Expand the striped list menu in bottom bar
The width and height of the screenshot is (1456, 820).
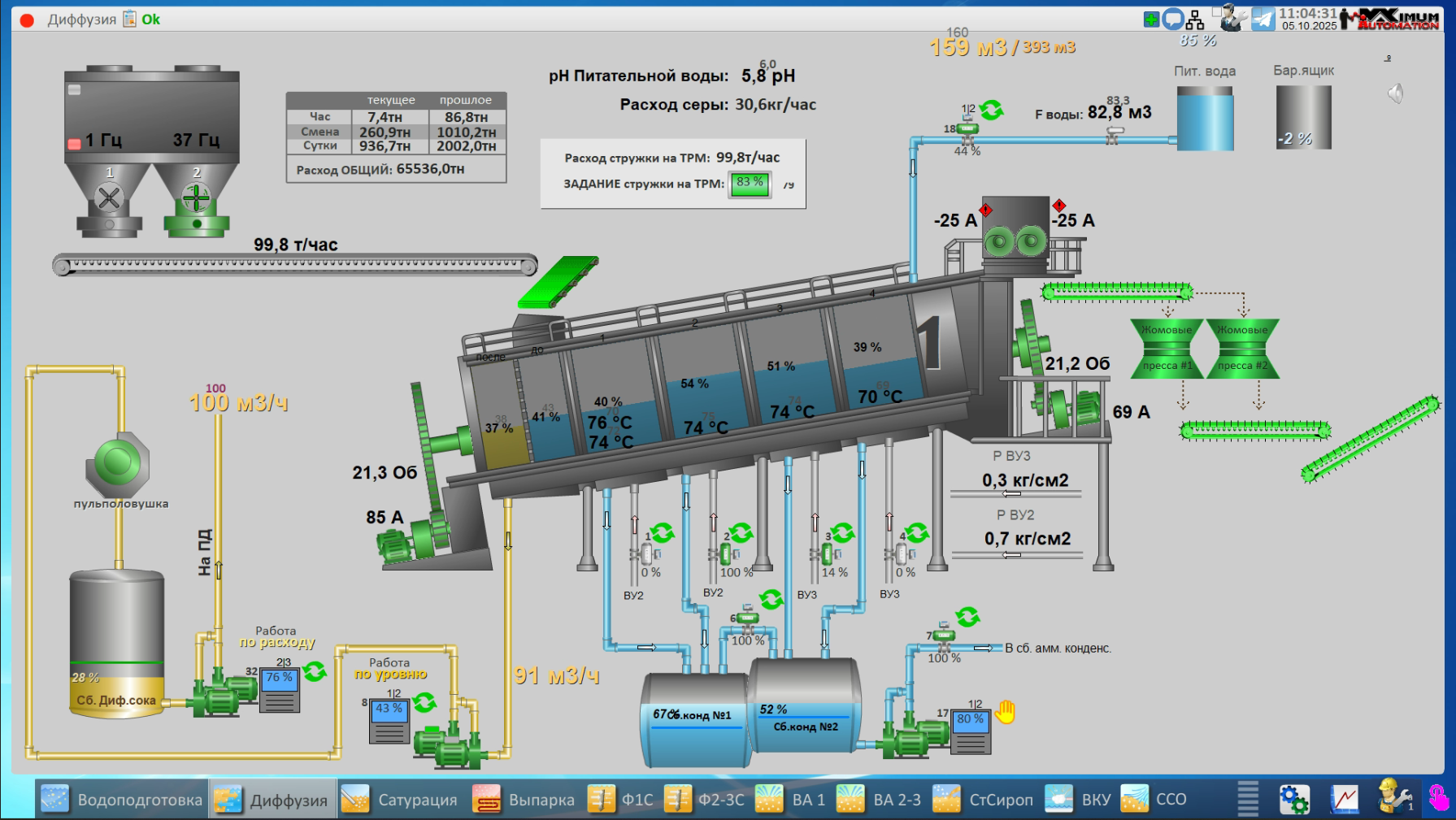pyautogui.click(x=1247, y=799)
